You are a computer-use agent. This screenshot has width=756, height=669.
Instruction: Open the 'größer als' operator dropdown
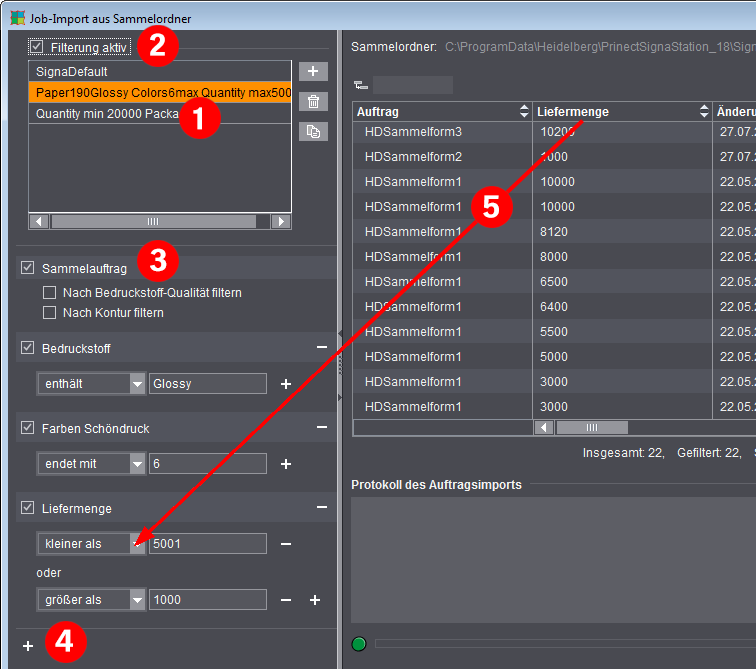(137, 600)
